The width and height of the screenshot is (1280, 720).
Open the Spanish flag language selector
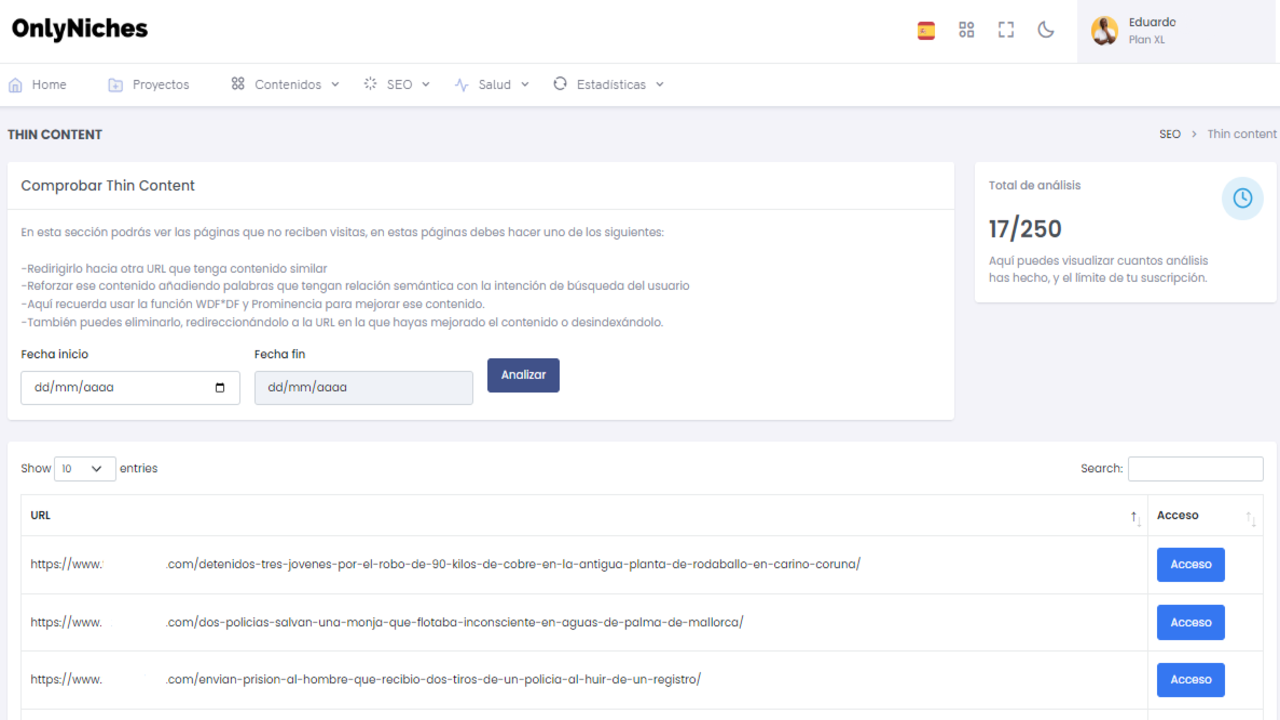(926, 30)
